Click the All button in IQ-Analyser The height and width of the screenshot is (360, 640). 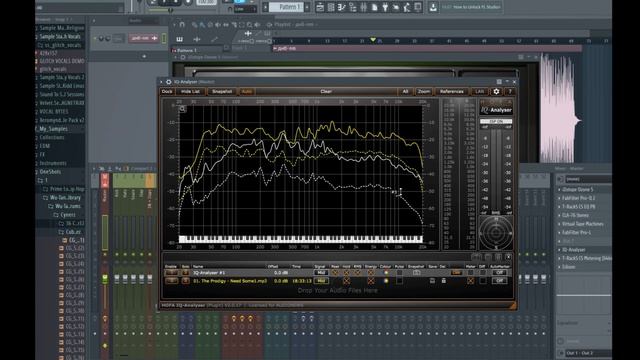tap(405, 91)
